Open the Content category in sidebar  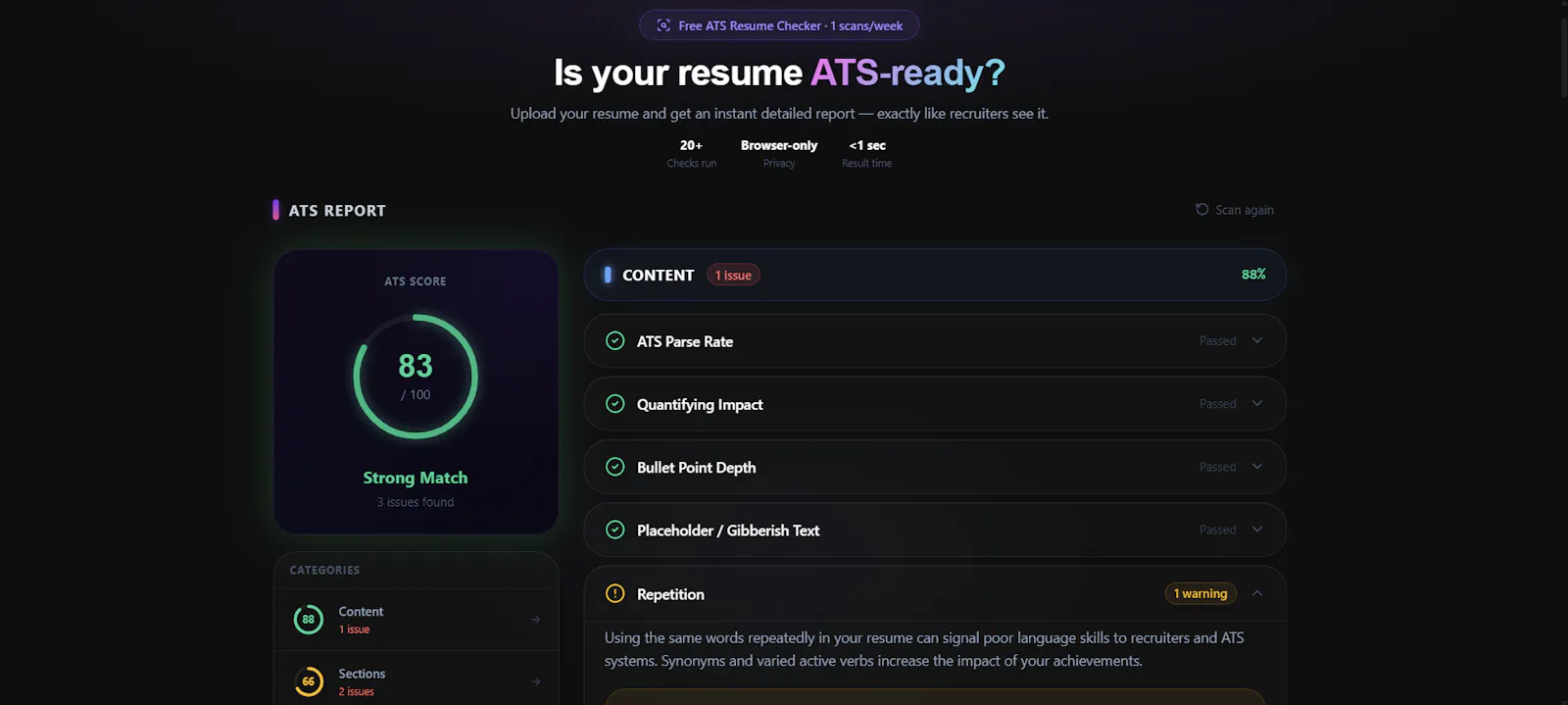(x=416, y=619)
